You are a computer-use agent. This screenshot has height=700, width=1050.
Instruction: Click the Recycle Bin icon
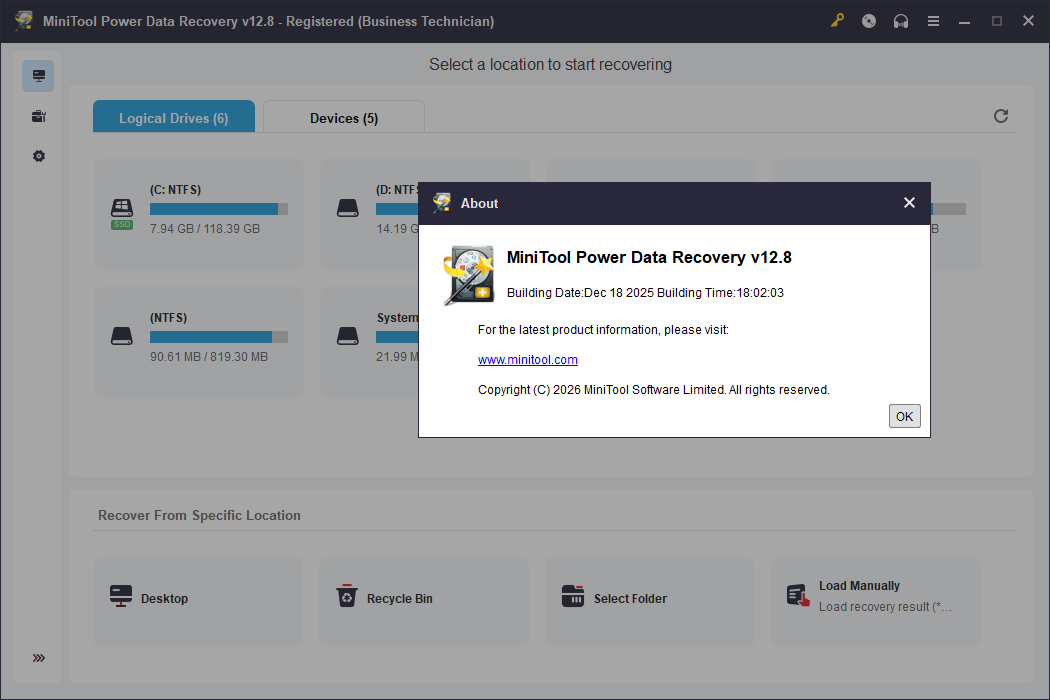[x=347, y=596]
